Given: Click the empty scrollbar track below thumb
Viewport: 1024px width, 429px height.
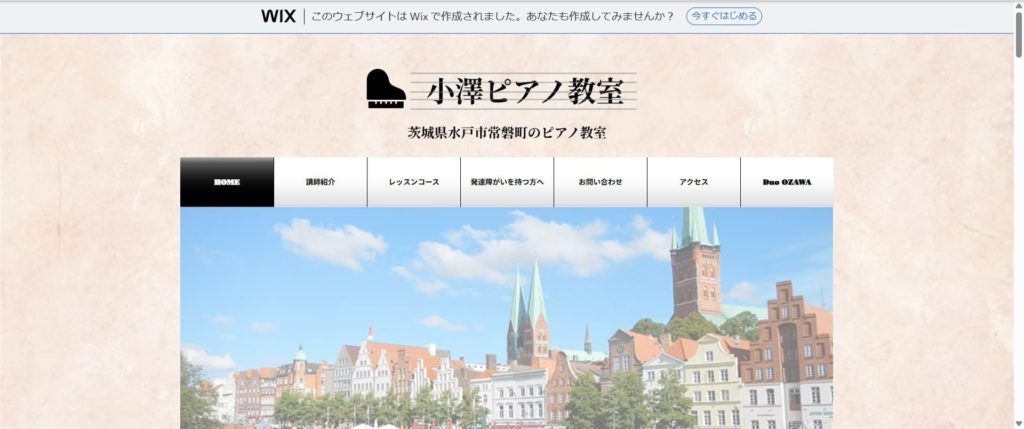Looking at the screenshot, I should click(1017, 250).
